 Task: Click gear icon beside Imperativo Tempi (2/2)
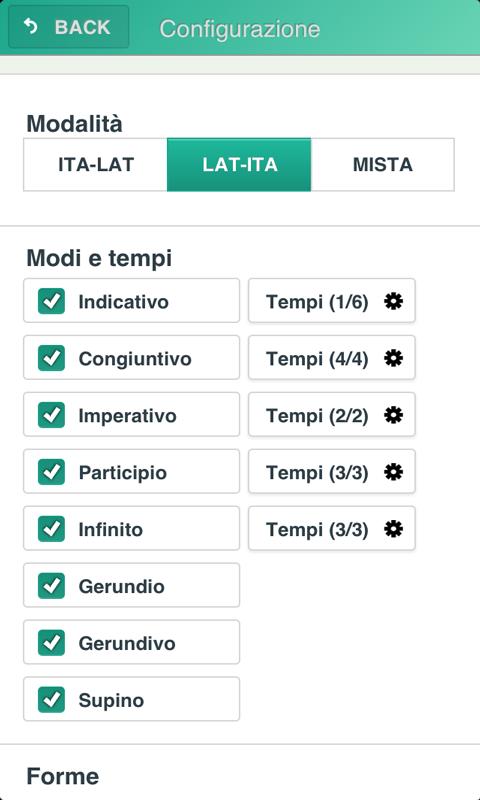[393, 415]
